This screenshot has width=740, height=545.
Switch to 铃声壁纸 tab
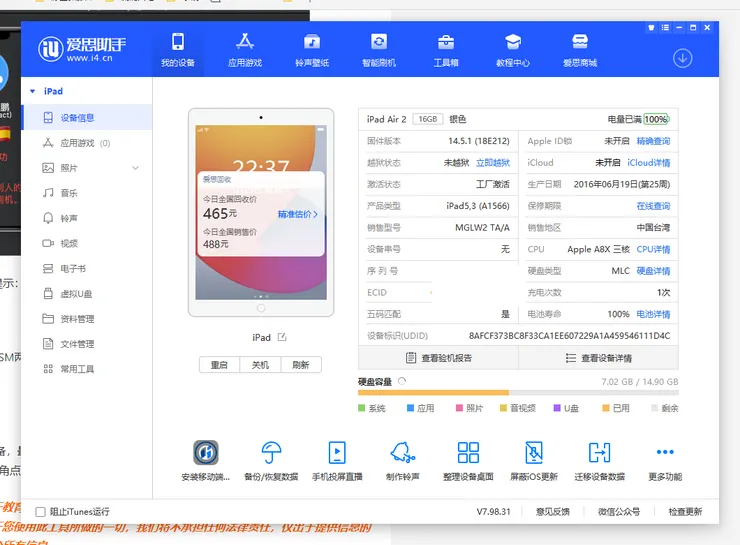coord(312,50)
